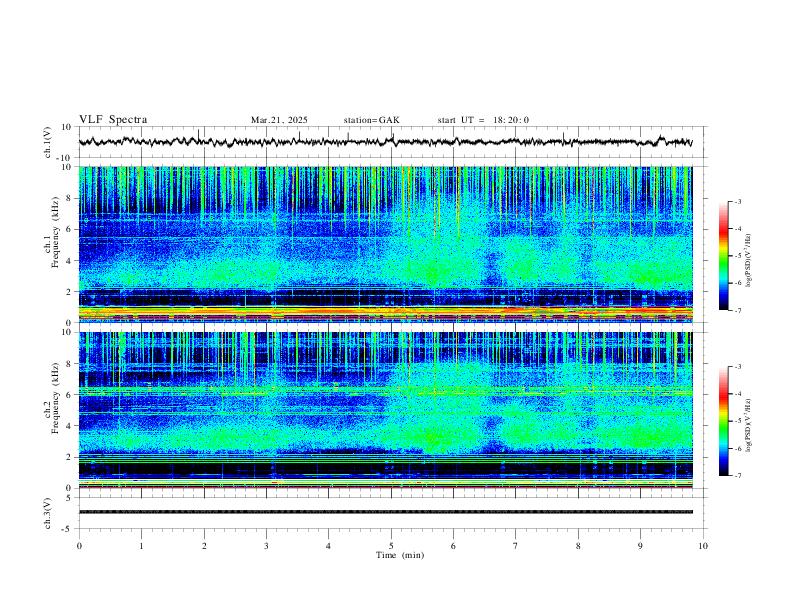Click the ch.2 spectrogram color bar
The width and height of the screenshot is (792, 612).
(x=723, y=421)
